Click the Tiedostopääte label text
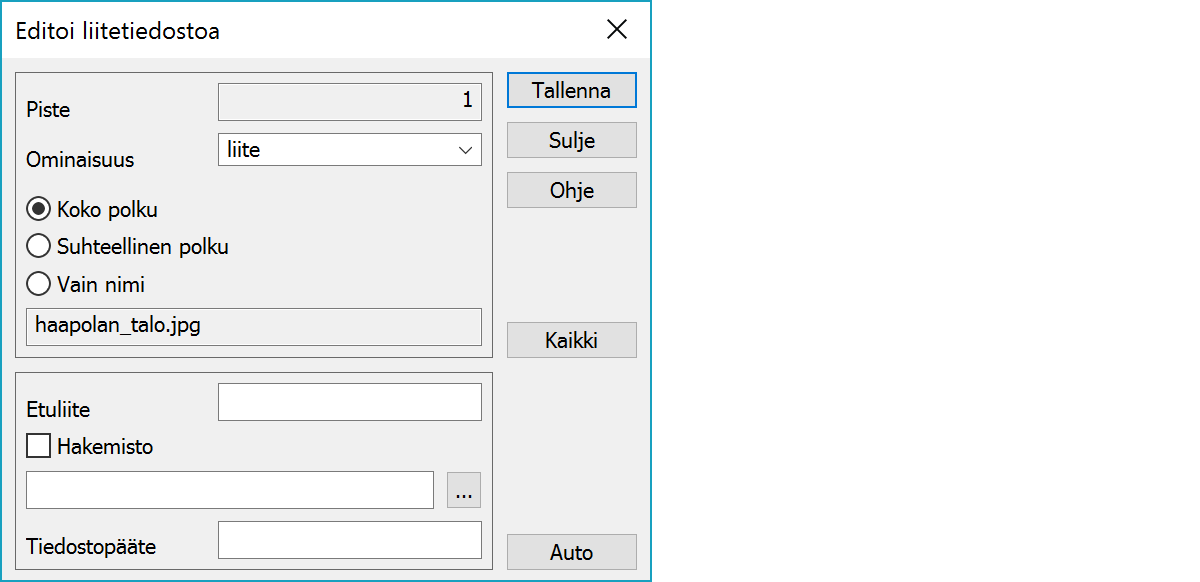The image size is (1200, 582). [x=91, y=547]
